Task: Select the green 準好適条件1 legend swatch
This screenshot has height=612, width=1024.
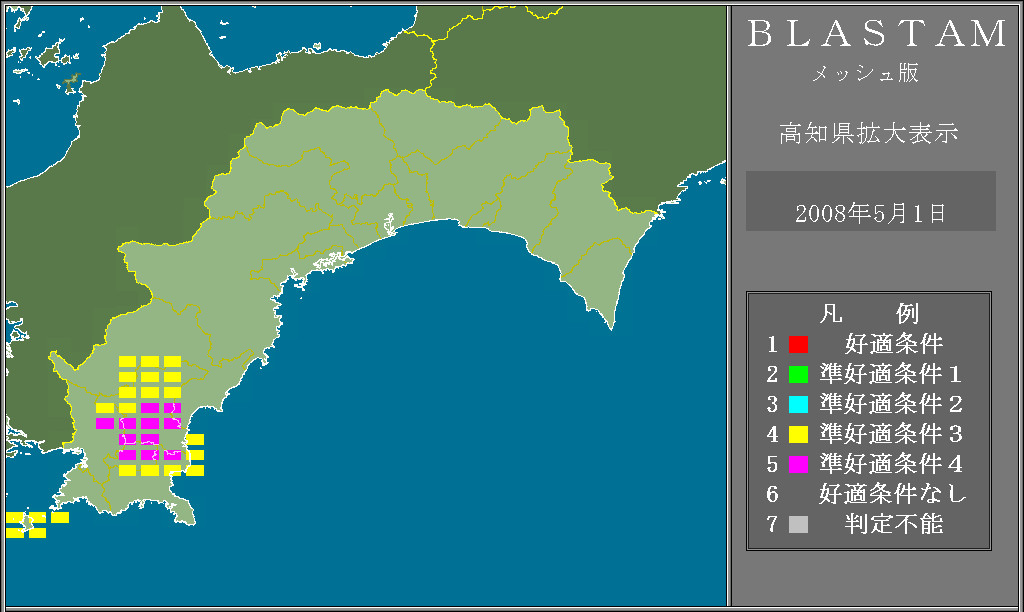Action: coord(797,374)
